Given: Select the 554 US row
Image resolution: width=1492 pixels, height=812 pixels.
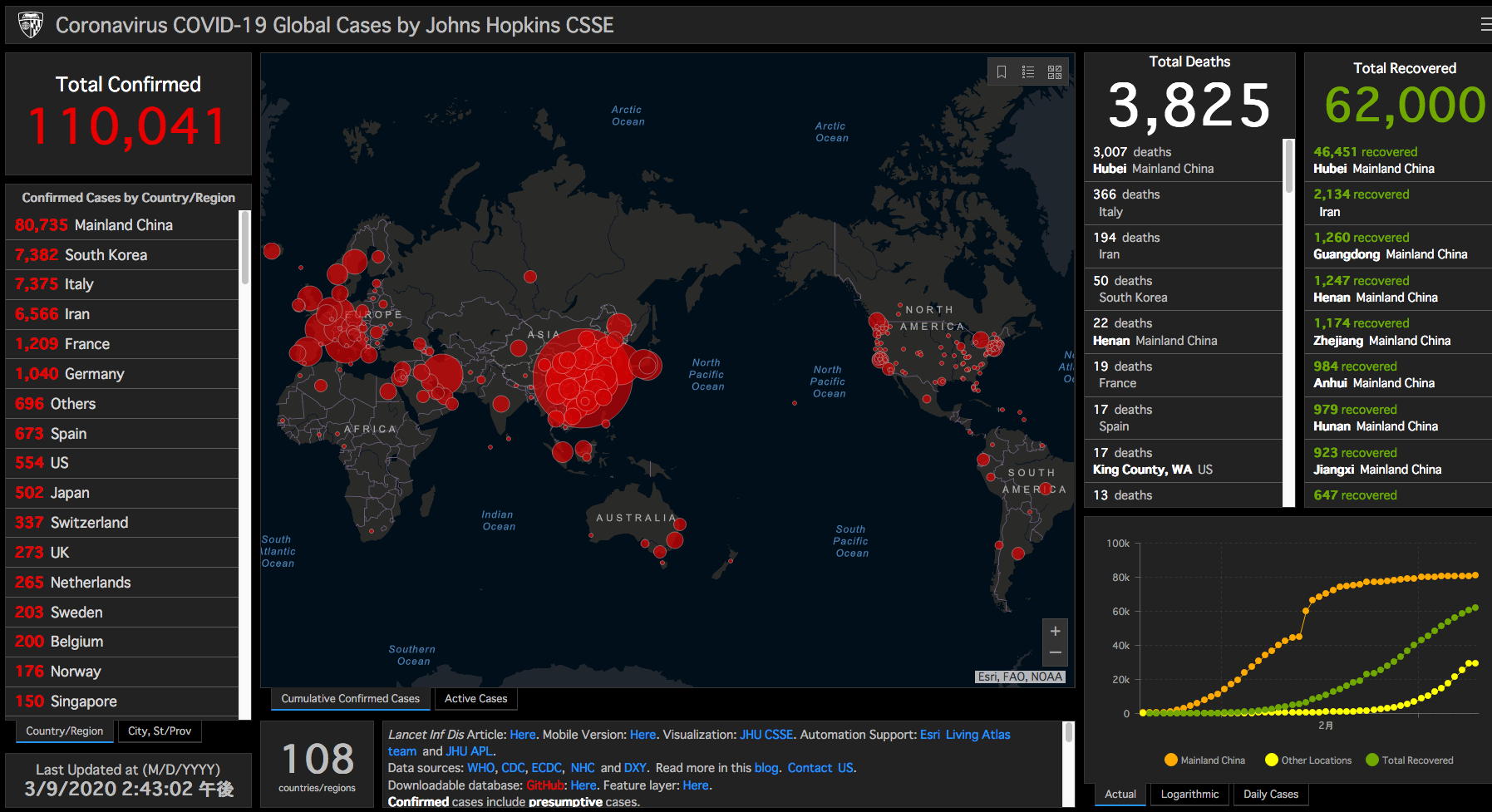Looking at the screenshot, I should click(122, 463).
